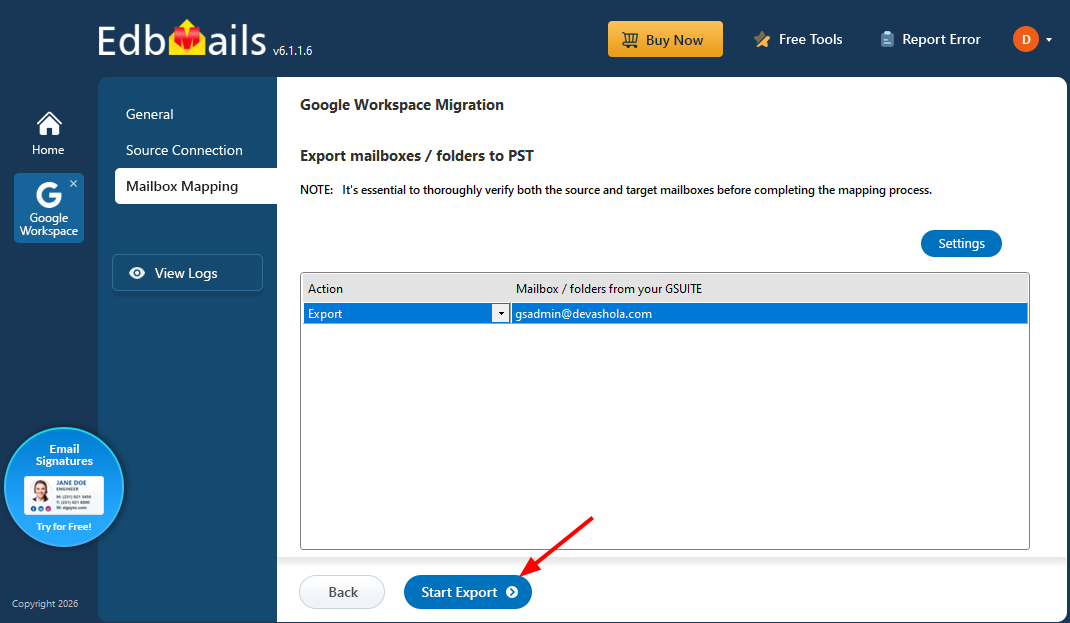This screenshot has width=1070, height=623.
Task: Select the gsadmin@devashola.com mailbox row
Action: coord(665,314)
